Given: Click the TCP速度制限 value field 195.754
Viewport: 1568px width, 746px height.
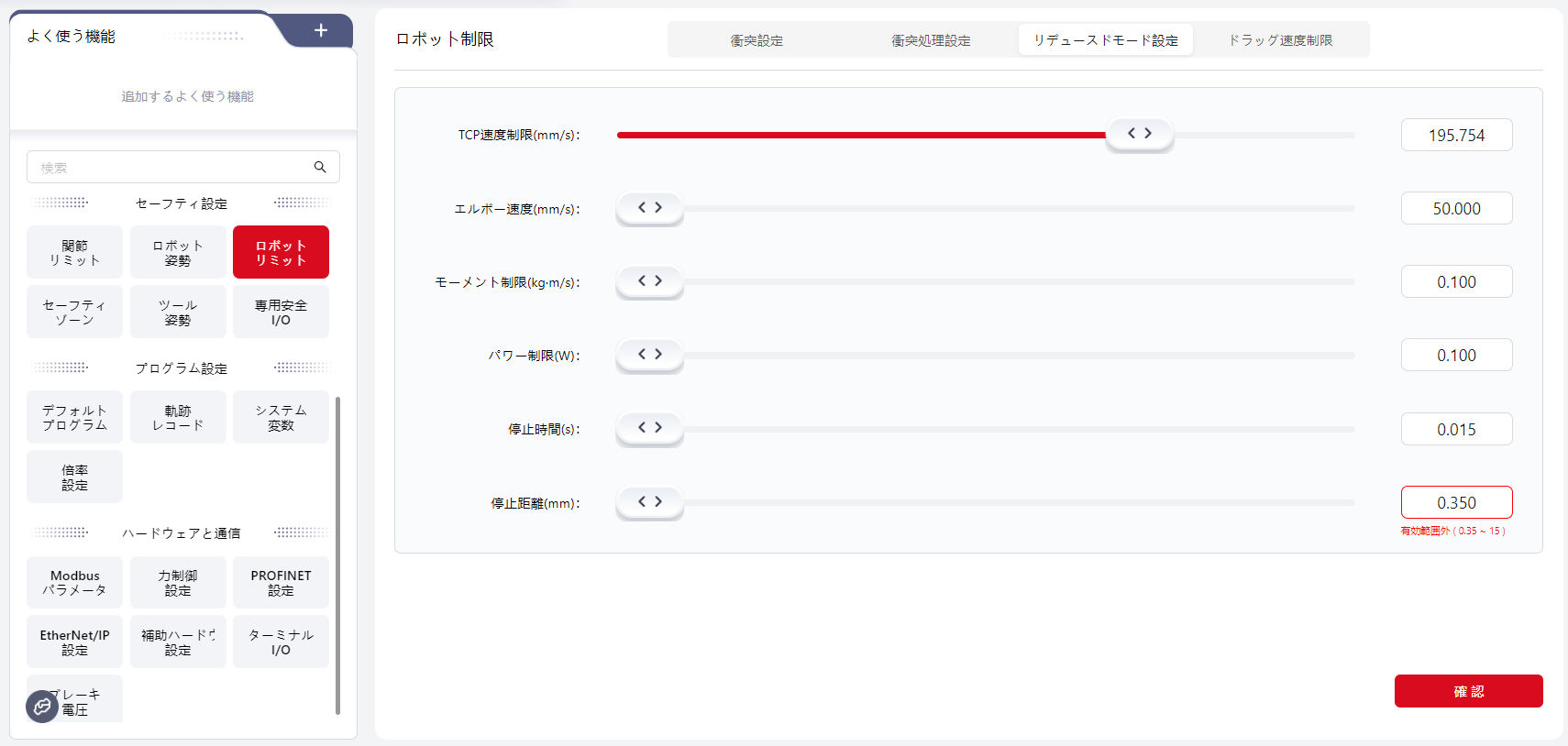Looking at the screenshot, I should pos(1456,135).
